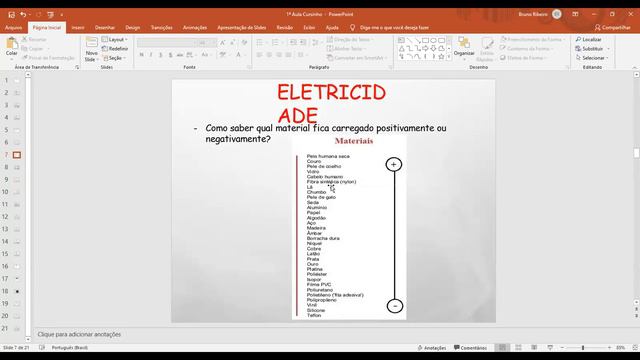
Task: Switch to slide sorter view
Action: [518, 348]
